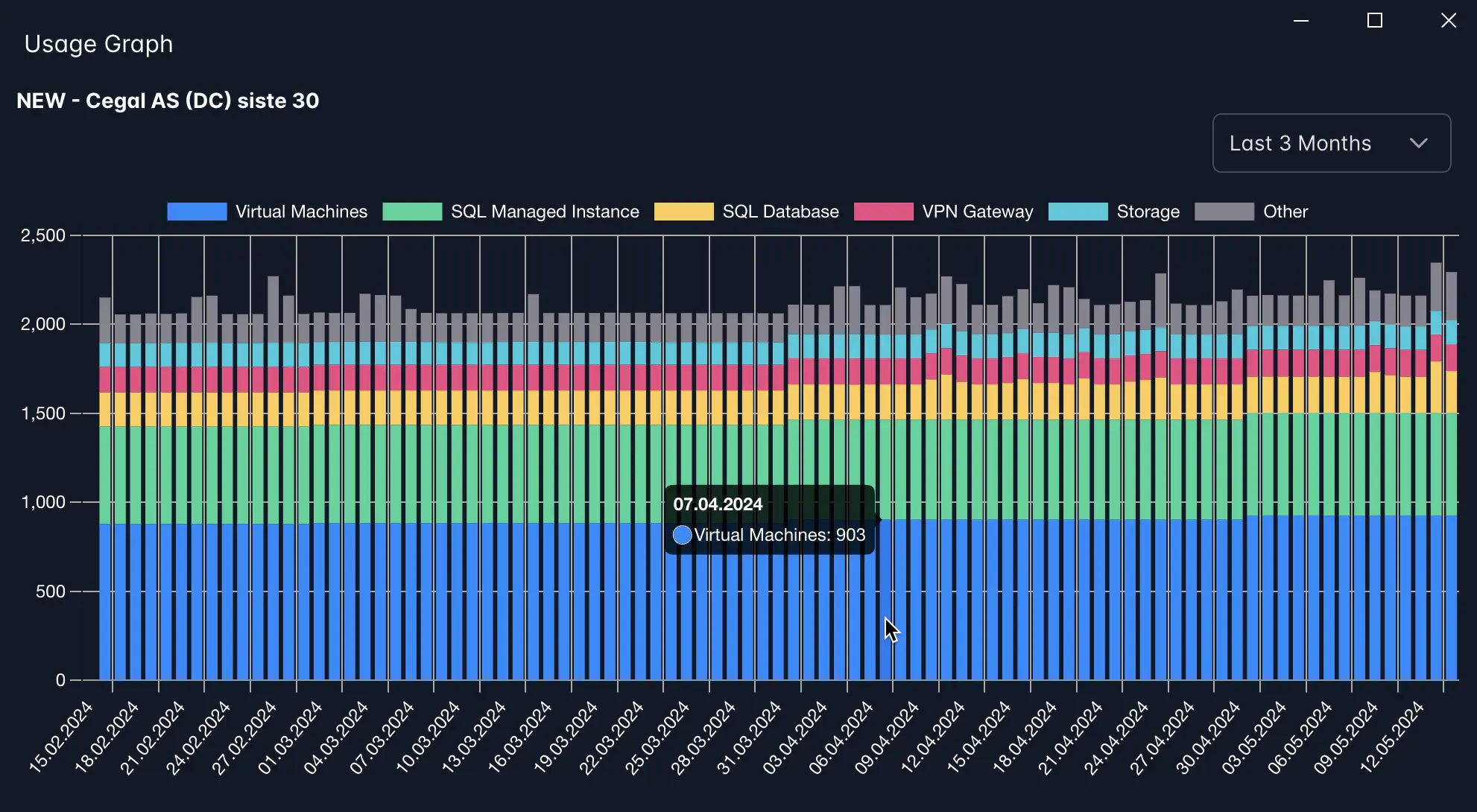Toggle Virtual Machines legend series

(301, 212)
